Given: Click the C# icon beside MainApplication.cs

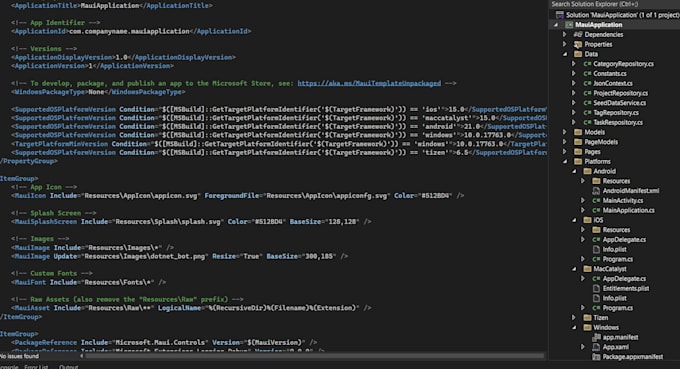Looking at the screenshot, I should pyautogui.click(x=596, y=210).
